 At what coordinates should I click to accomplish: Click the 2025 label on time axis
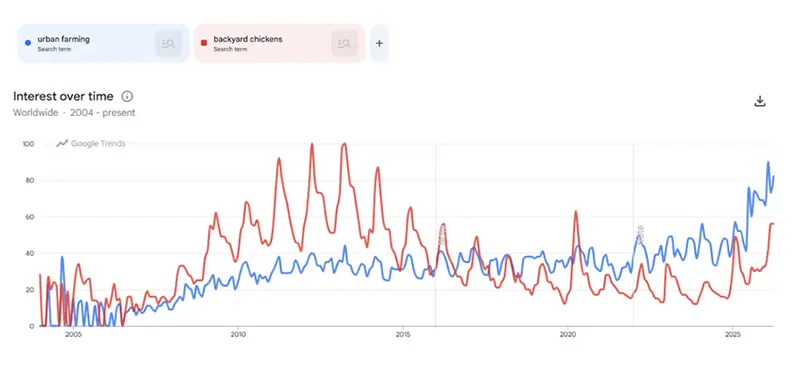coord(733,335)
